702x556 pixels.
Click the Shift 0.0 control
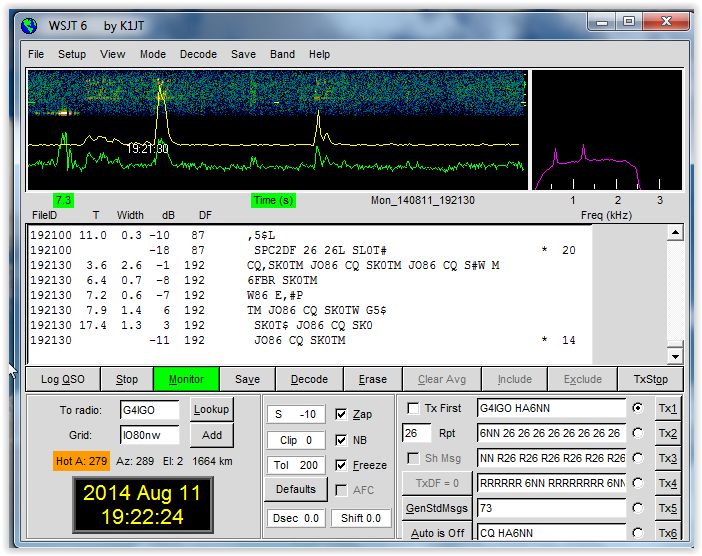point(361,518)
